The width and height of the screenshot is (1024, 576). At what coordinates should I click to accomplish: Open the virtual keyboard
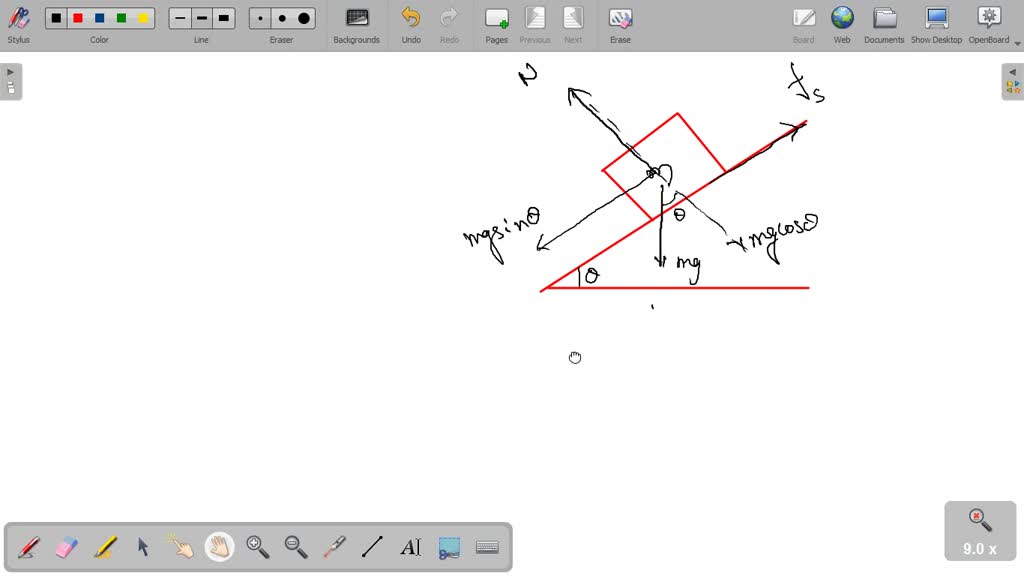[487, 547]
